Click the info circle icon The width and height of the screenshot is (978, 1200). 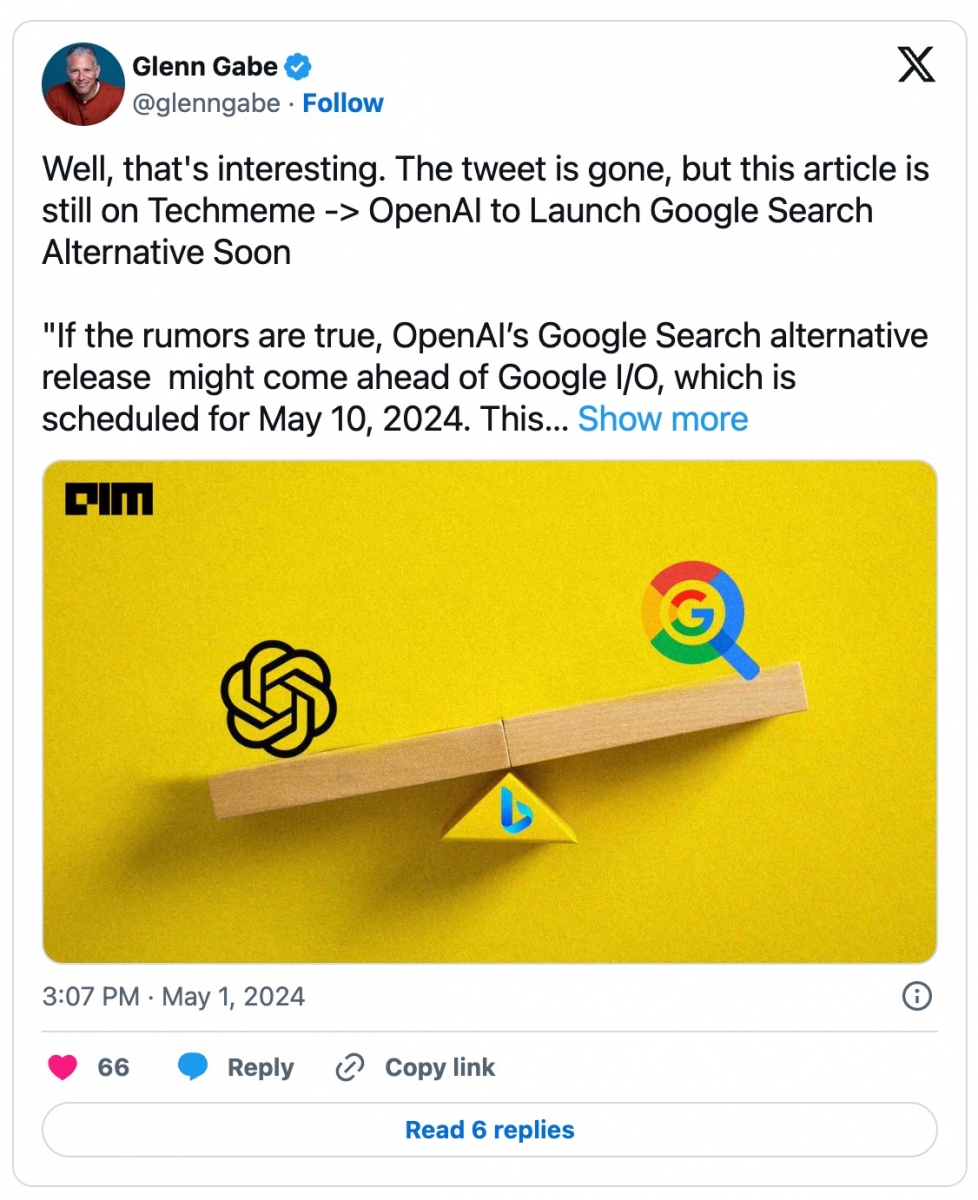(917, 996)
